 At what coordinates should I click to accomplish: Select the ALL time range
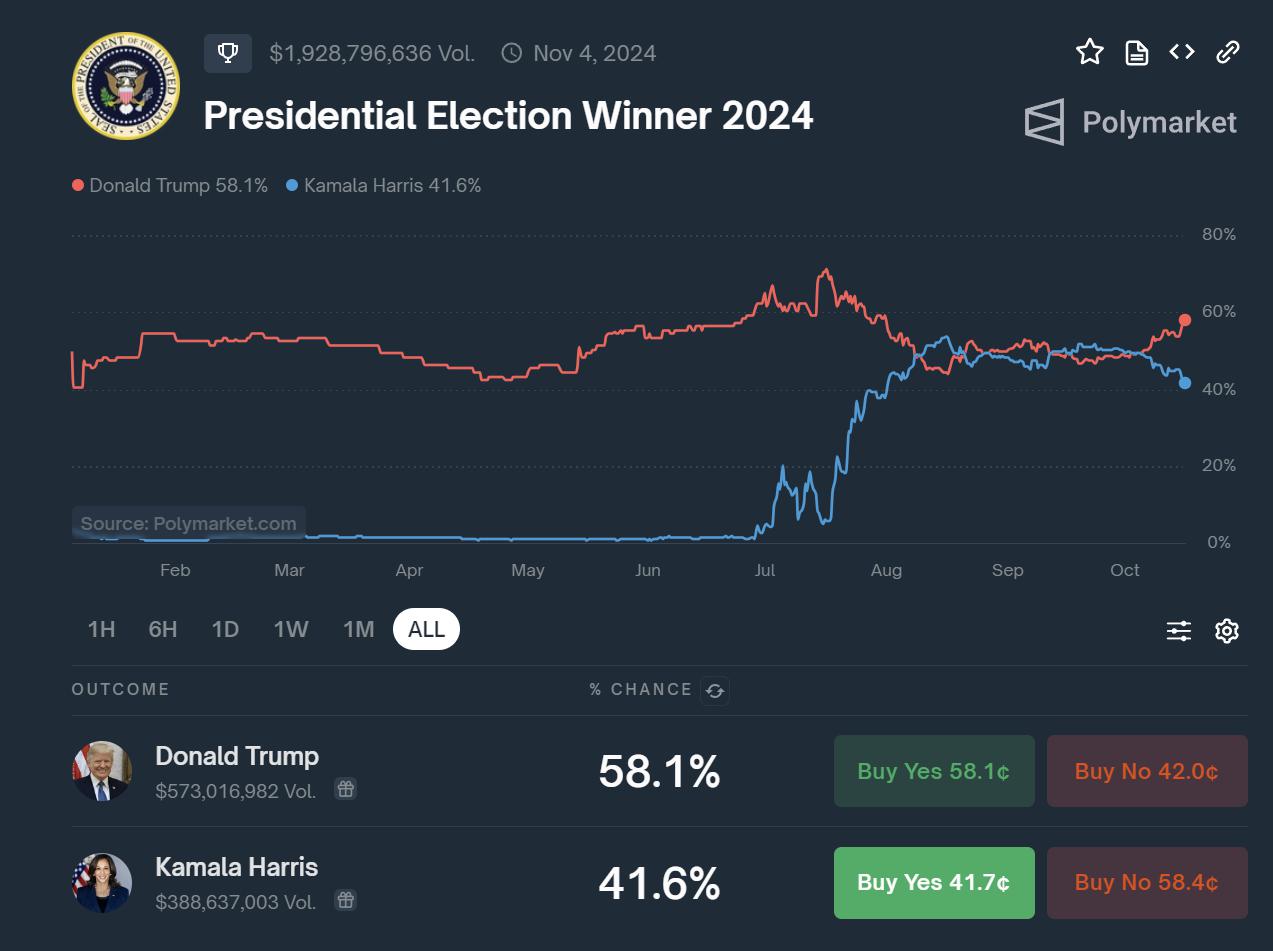click(426, 629)
